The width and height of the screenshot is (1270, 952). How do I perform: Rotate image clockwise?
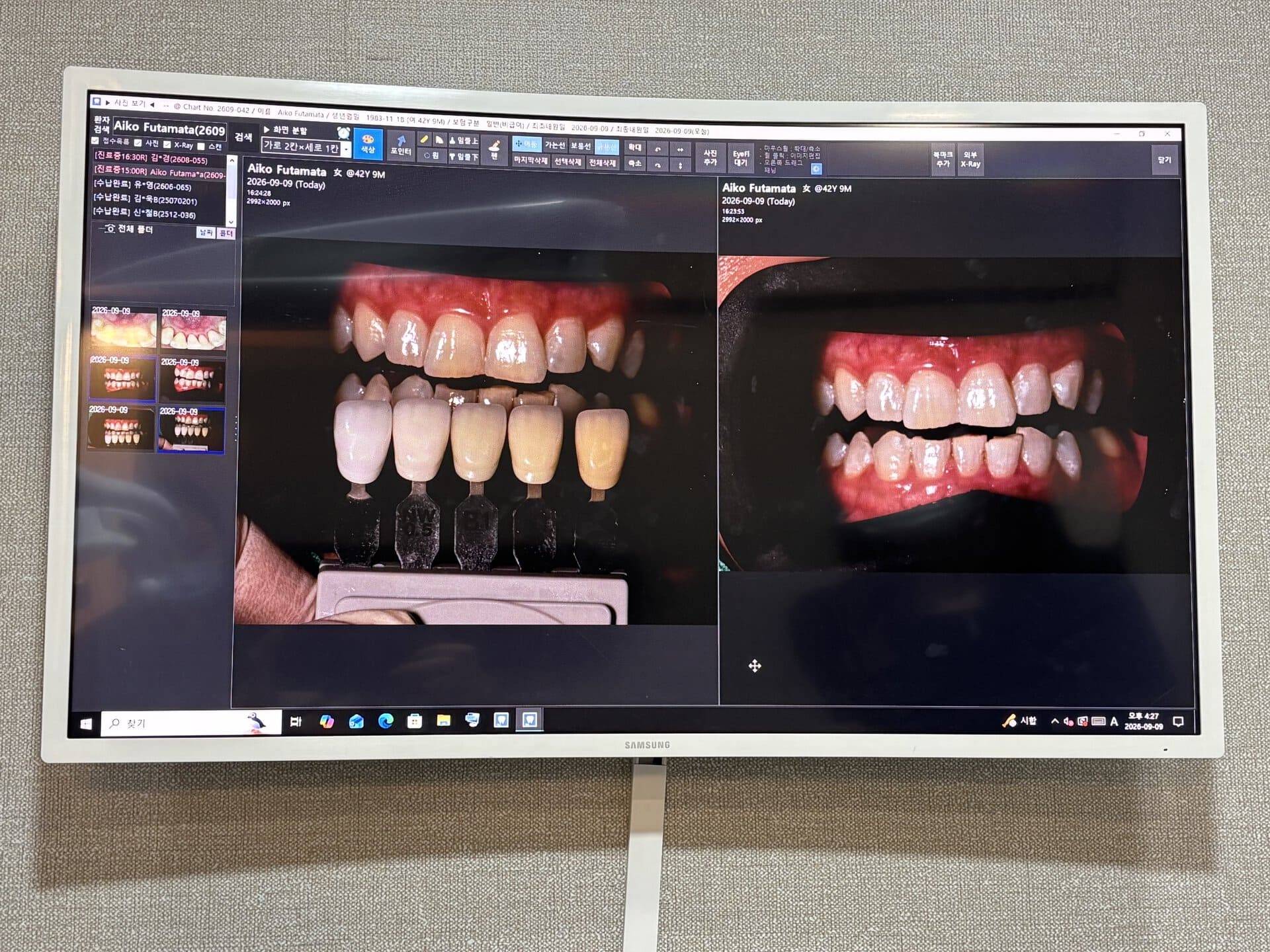[x=657, y=165]
